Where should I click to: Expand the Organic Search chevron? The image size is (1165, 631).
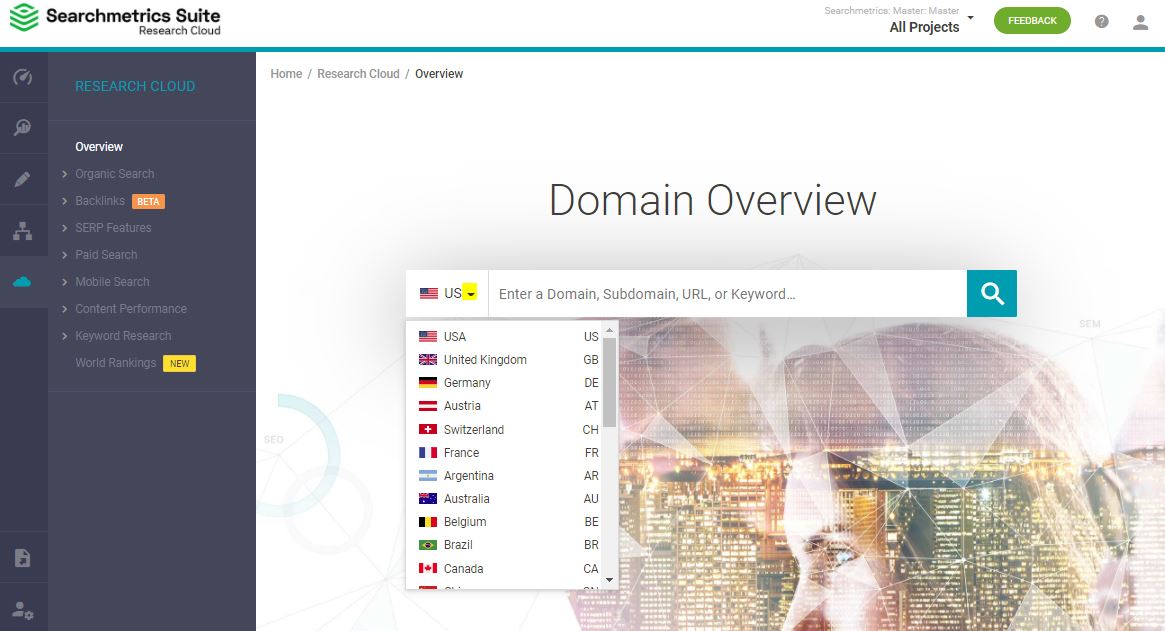point(65,174)
